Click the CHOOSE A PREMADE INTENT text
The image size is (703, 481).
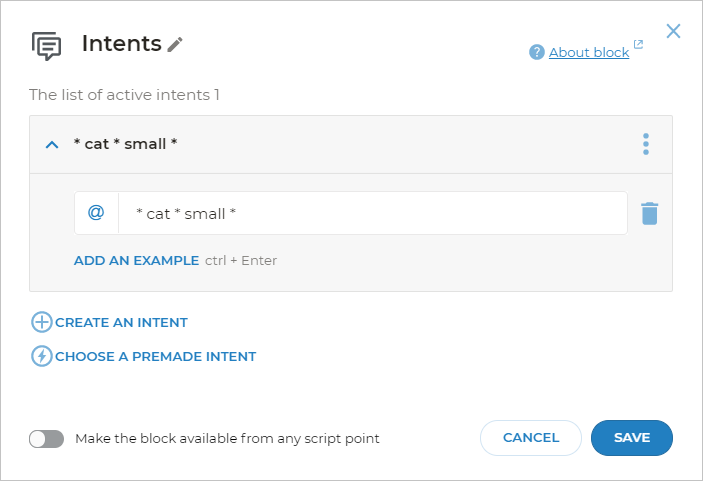pos(155,356)
